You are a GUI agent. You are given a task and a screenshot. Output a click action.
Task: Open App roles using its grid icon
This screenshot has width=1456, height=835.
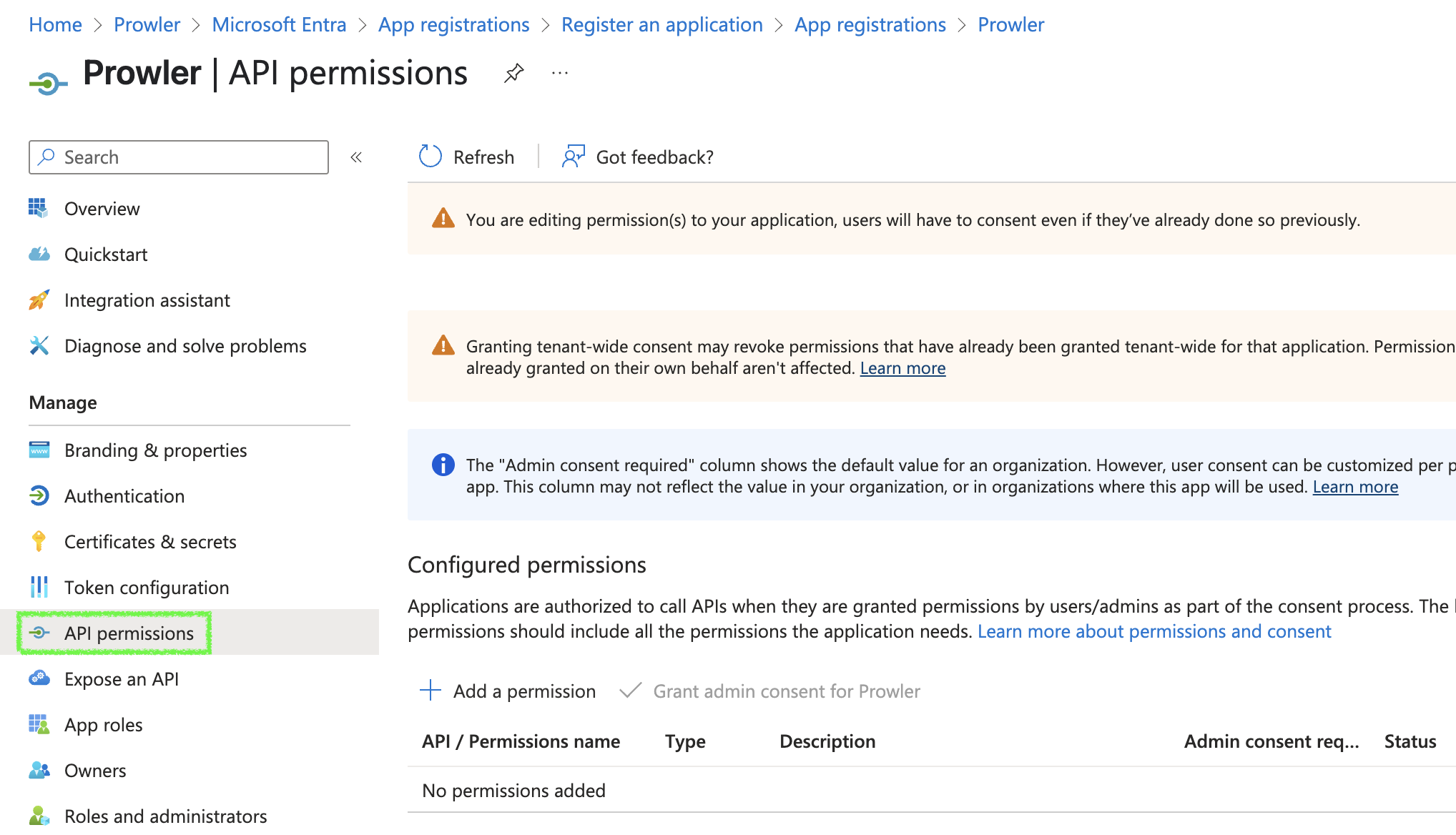[40, 724]
